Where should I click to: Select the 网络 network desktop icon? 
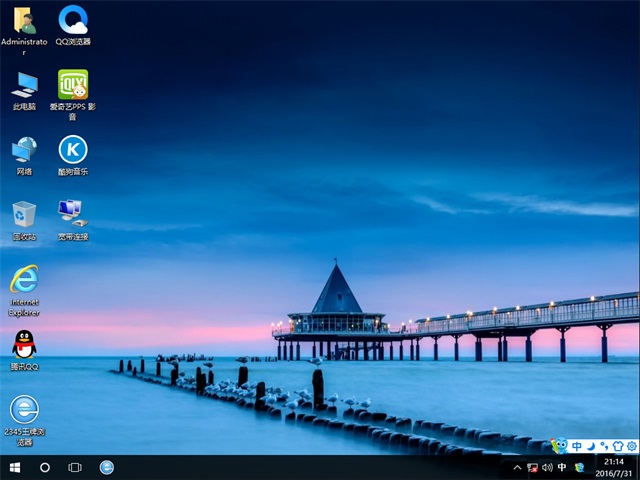24,150
